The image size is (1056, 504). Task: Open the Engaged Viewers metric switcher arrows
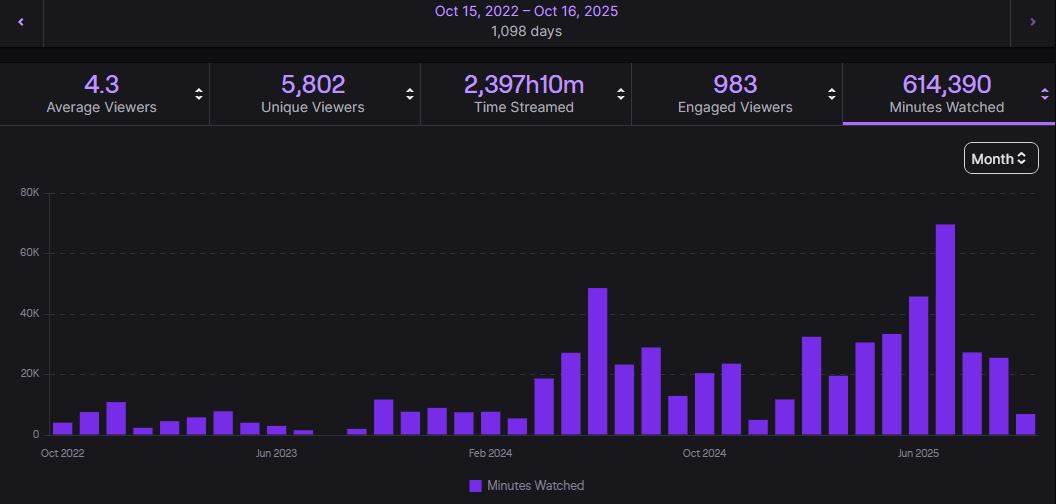(832, 94)
